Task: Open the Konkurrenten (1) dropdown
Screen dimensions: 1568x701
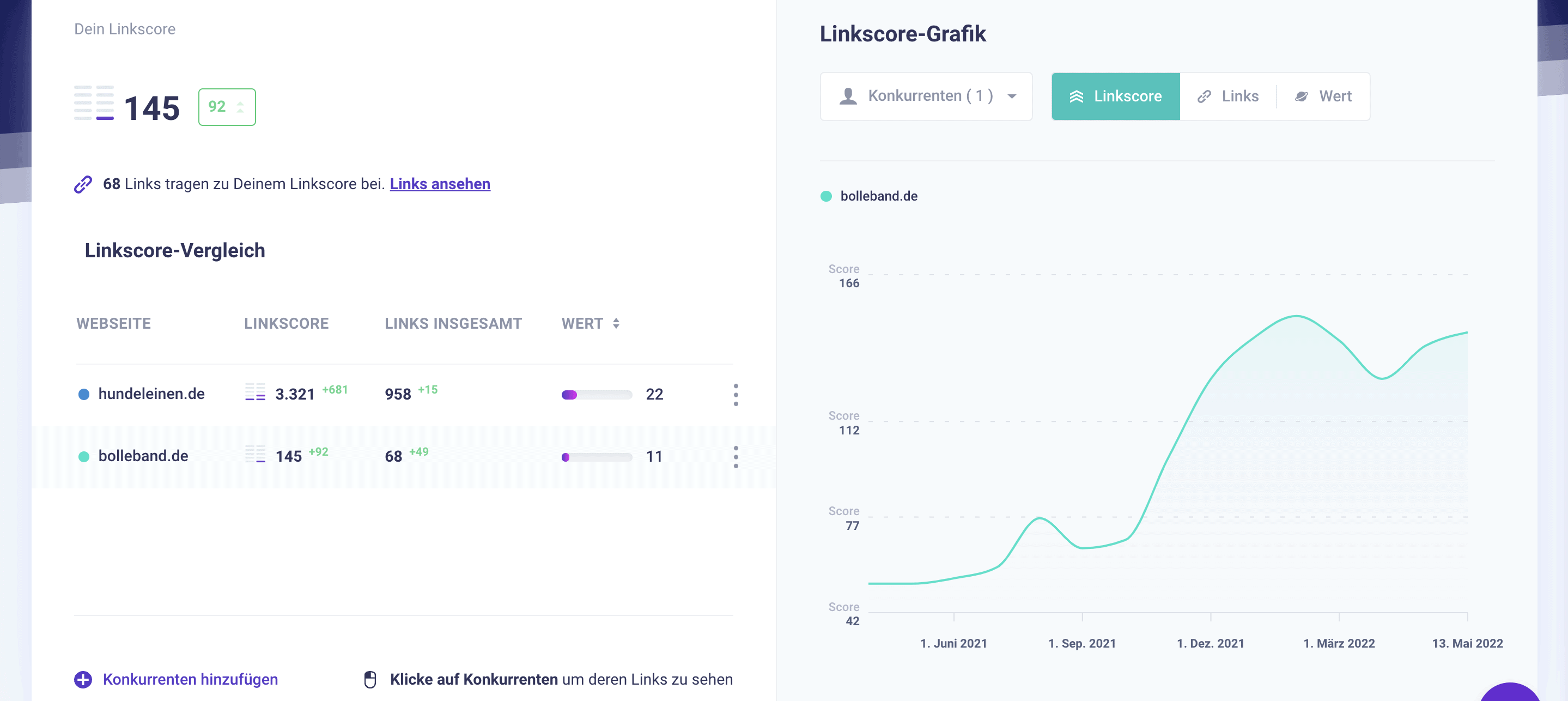Action: [x=926, y=96]
